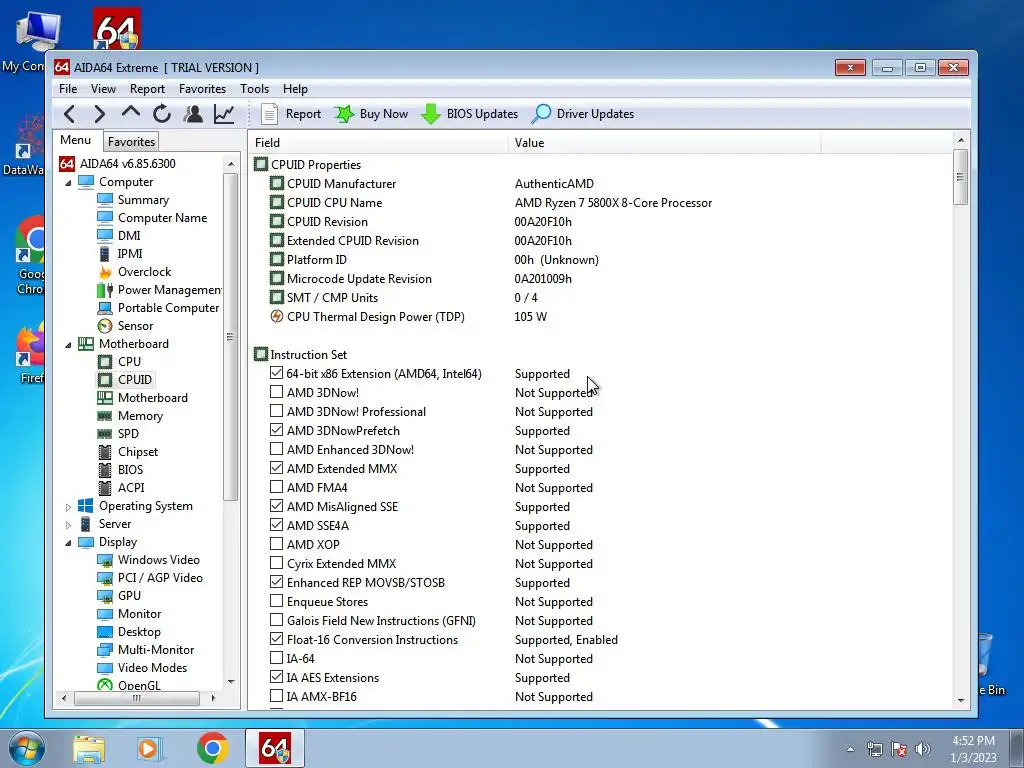
Task: Expand the Server tree node
Action: tap(69, 525)
